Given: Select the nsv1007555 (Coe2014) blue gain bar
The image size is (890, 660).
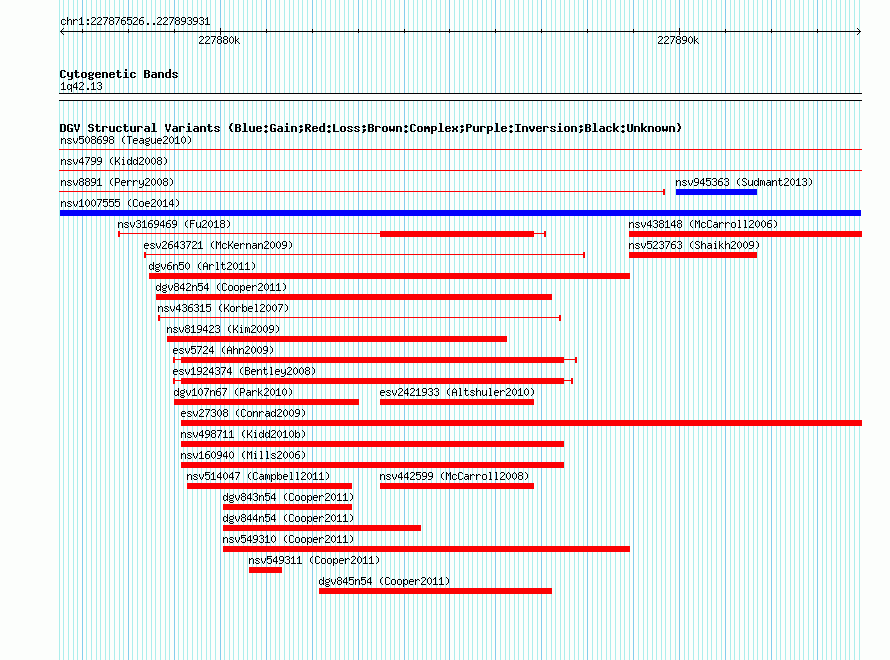Looking at the screenshot, I should click(460, 213).
